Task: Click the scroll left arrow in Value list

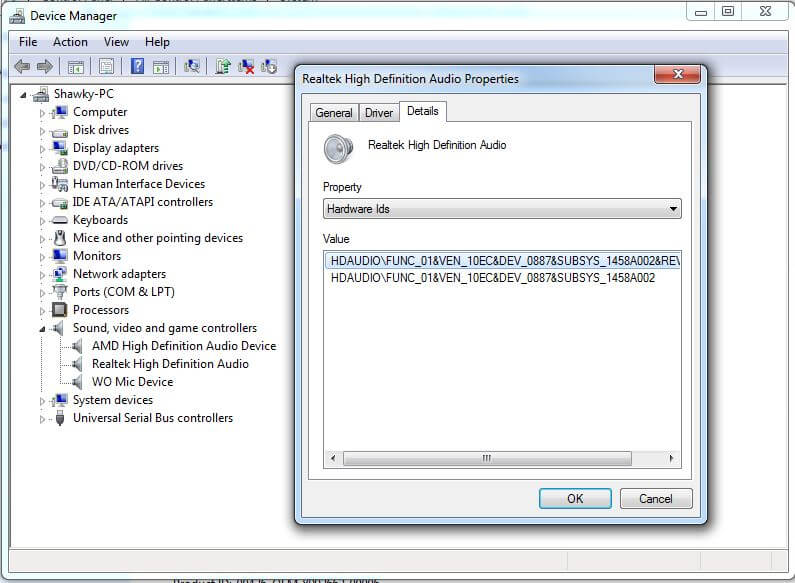Action: (x=333, y=458)
